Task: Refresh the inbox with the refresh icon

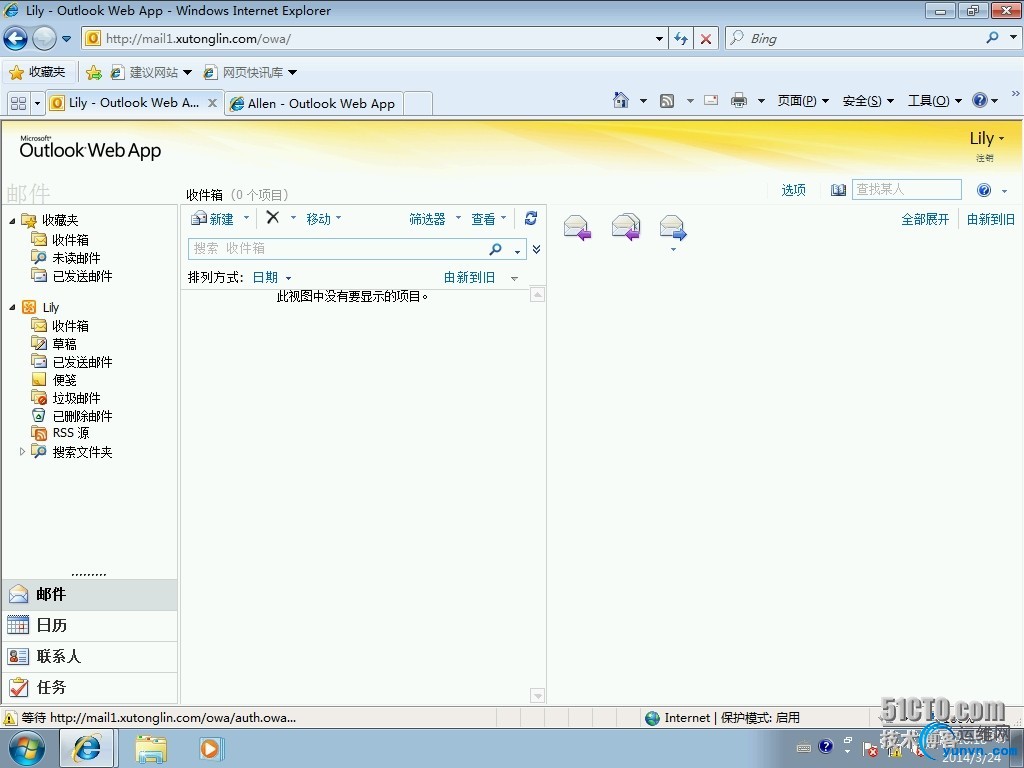Action: click(x=531, y=218)
